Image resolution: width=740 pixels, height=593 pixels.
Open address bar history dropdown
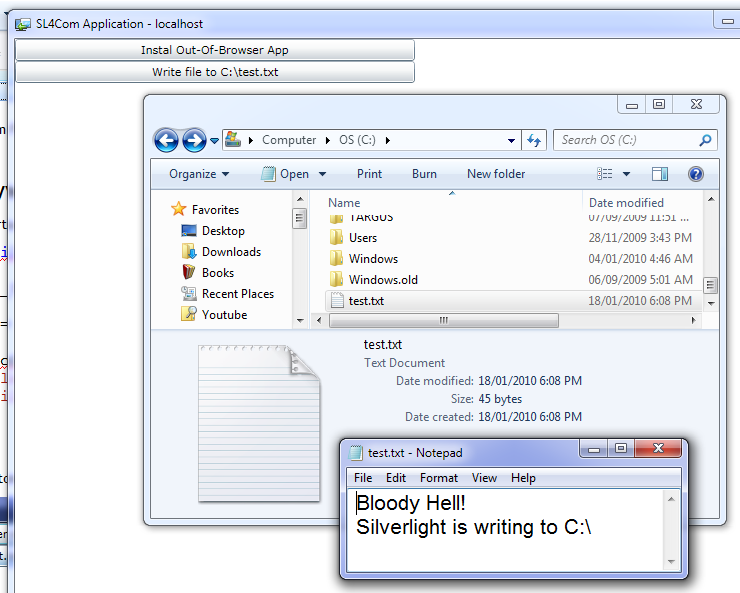(x=511, y=141)
